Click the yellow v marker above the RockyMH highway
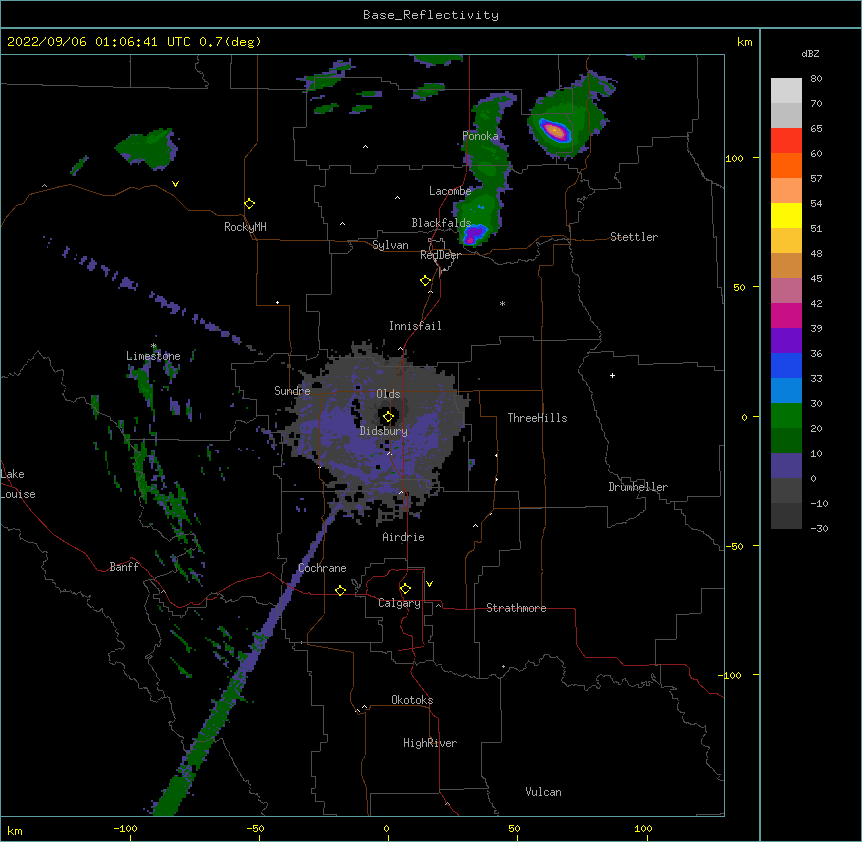Screen dimensions: 862x842 coord(175,184)
